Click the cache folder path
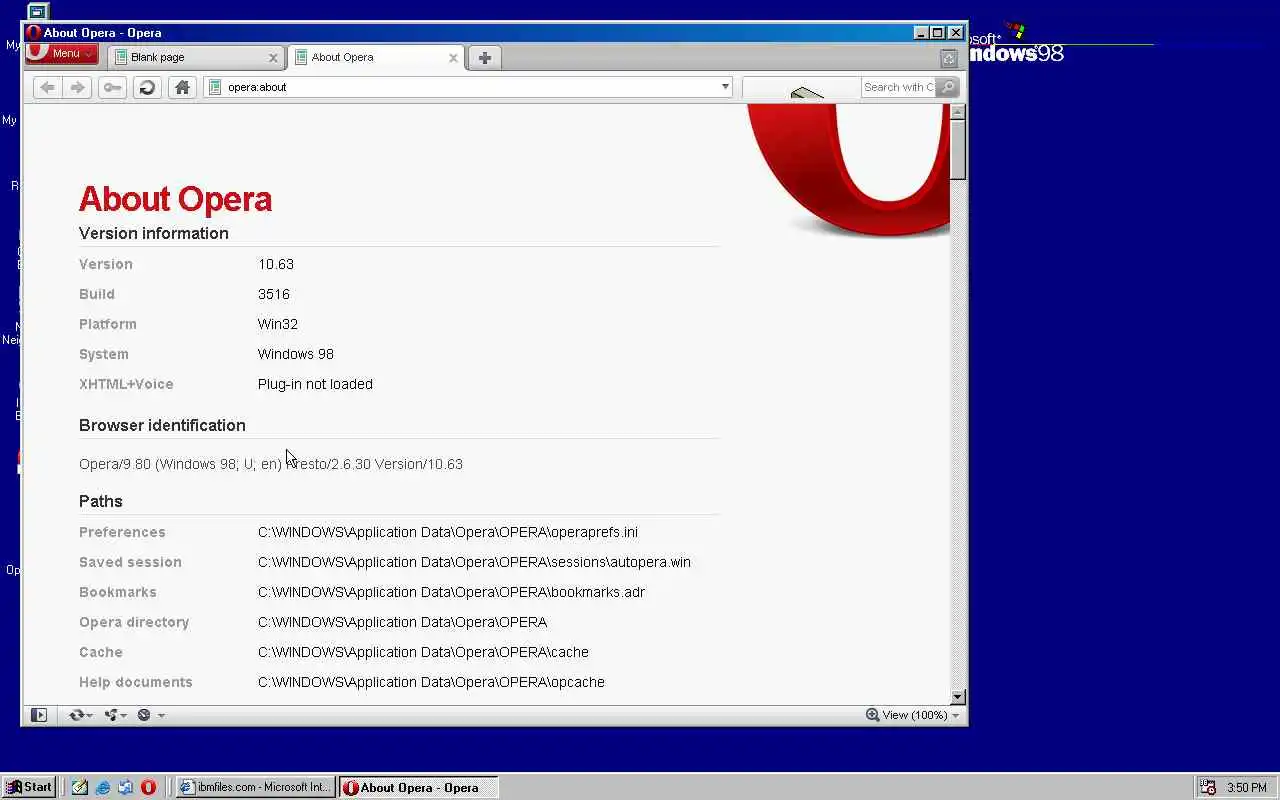The image size is (1280, 800). tap(423, 652)
